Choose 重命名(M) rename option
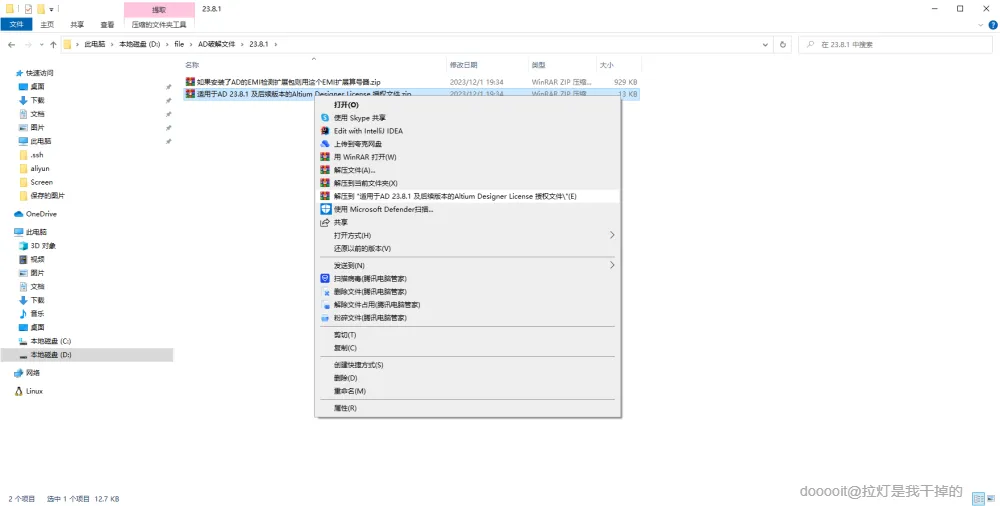Image resolution: width=1000 pixels, height=506 pixels. pyautogui.click(x=467, y=391)
